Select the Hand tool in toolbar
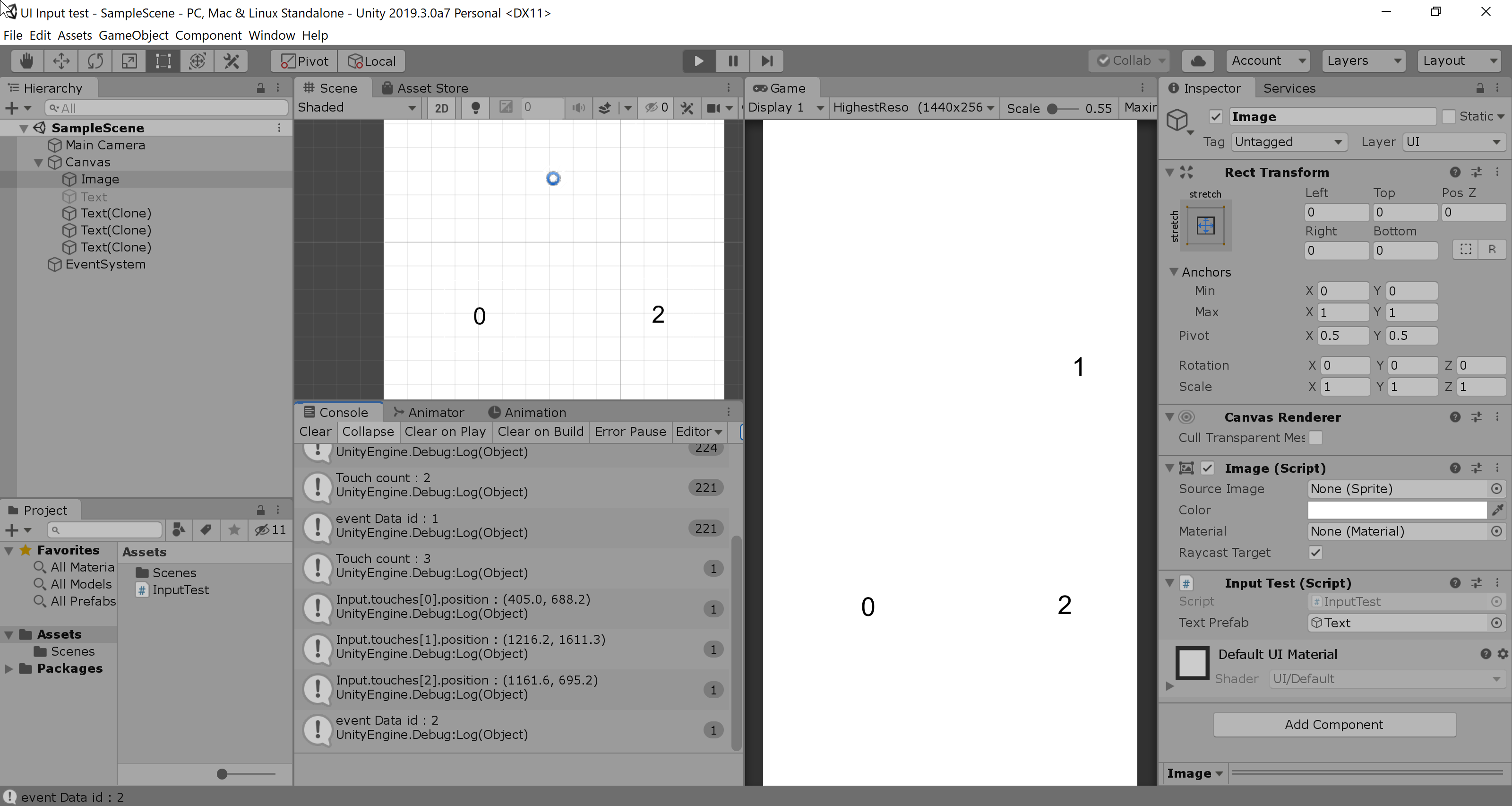 point(26,61)
